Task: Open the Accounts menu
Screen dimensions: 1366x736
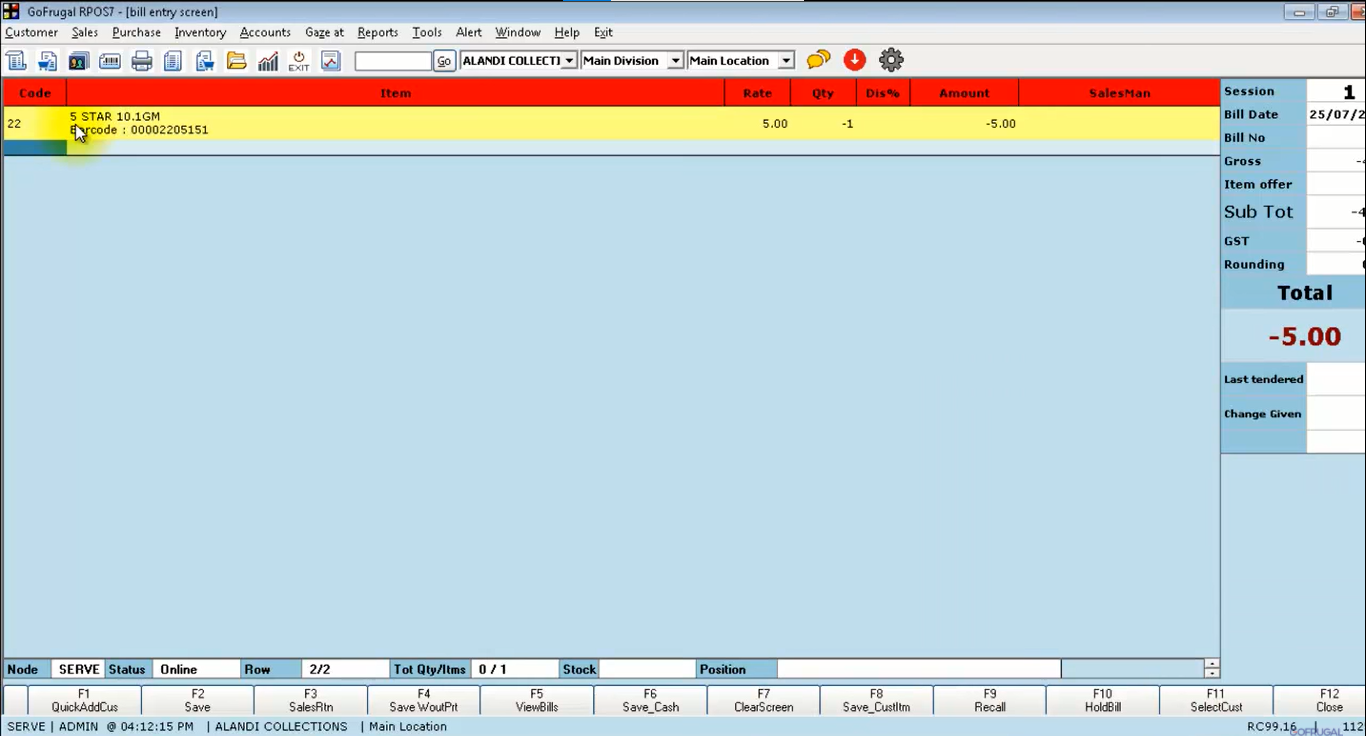Action: click(265, 32)
